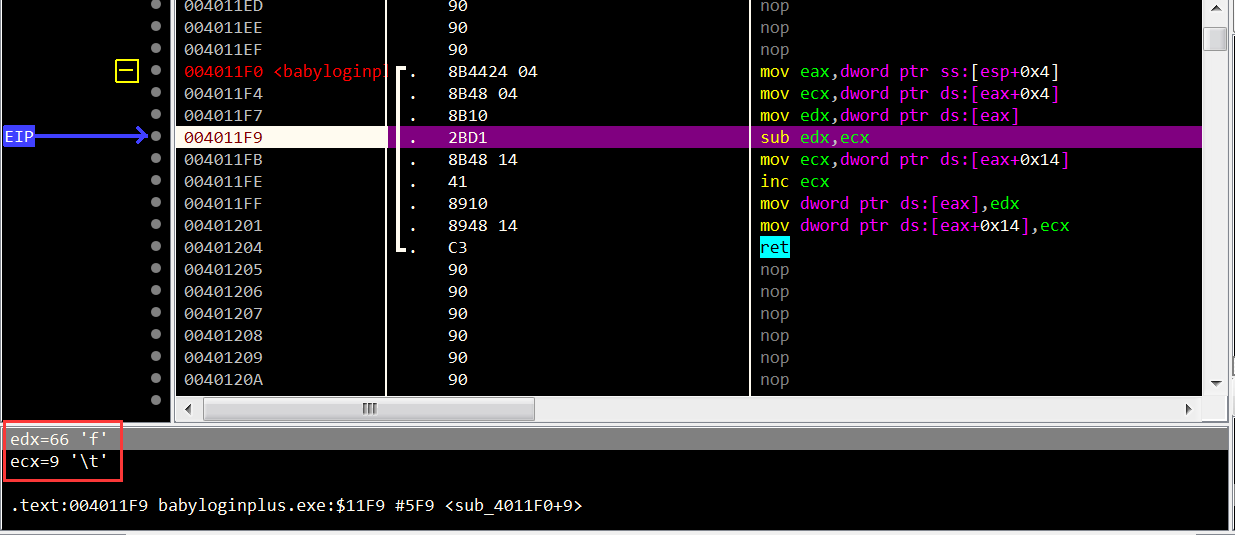Select address 004011EE

coord(223,28)
